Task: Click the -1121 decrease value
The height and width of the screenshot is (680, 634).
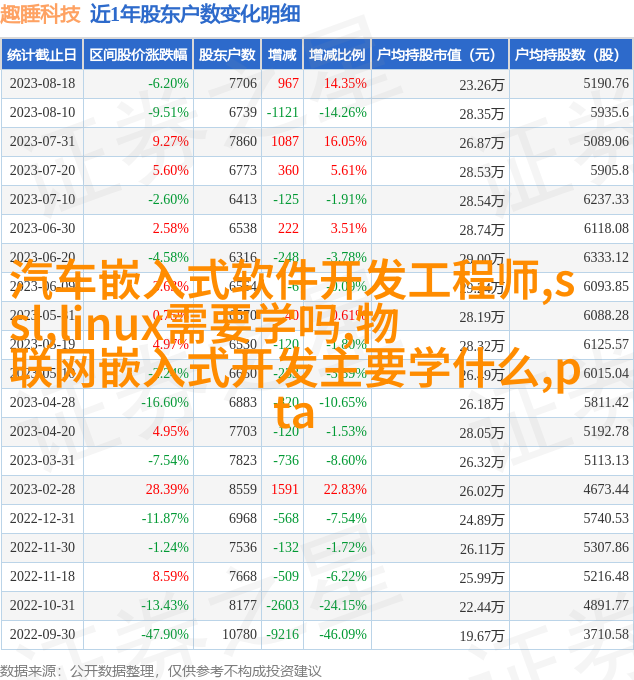Action: tap(282, 112)
